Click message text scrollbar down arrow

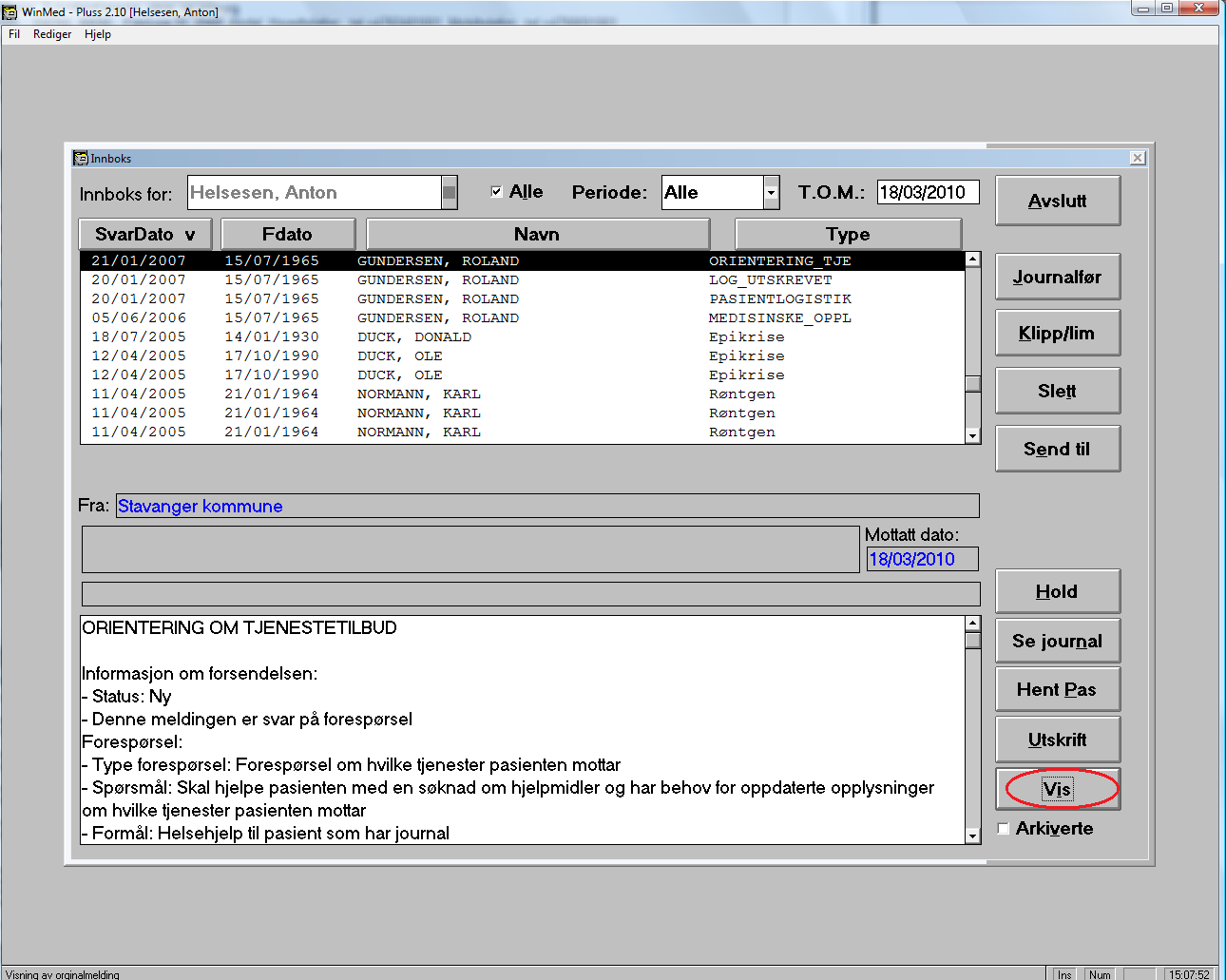972,836
